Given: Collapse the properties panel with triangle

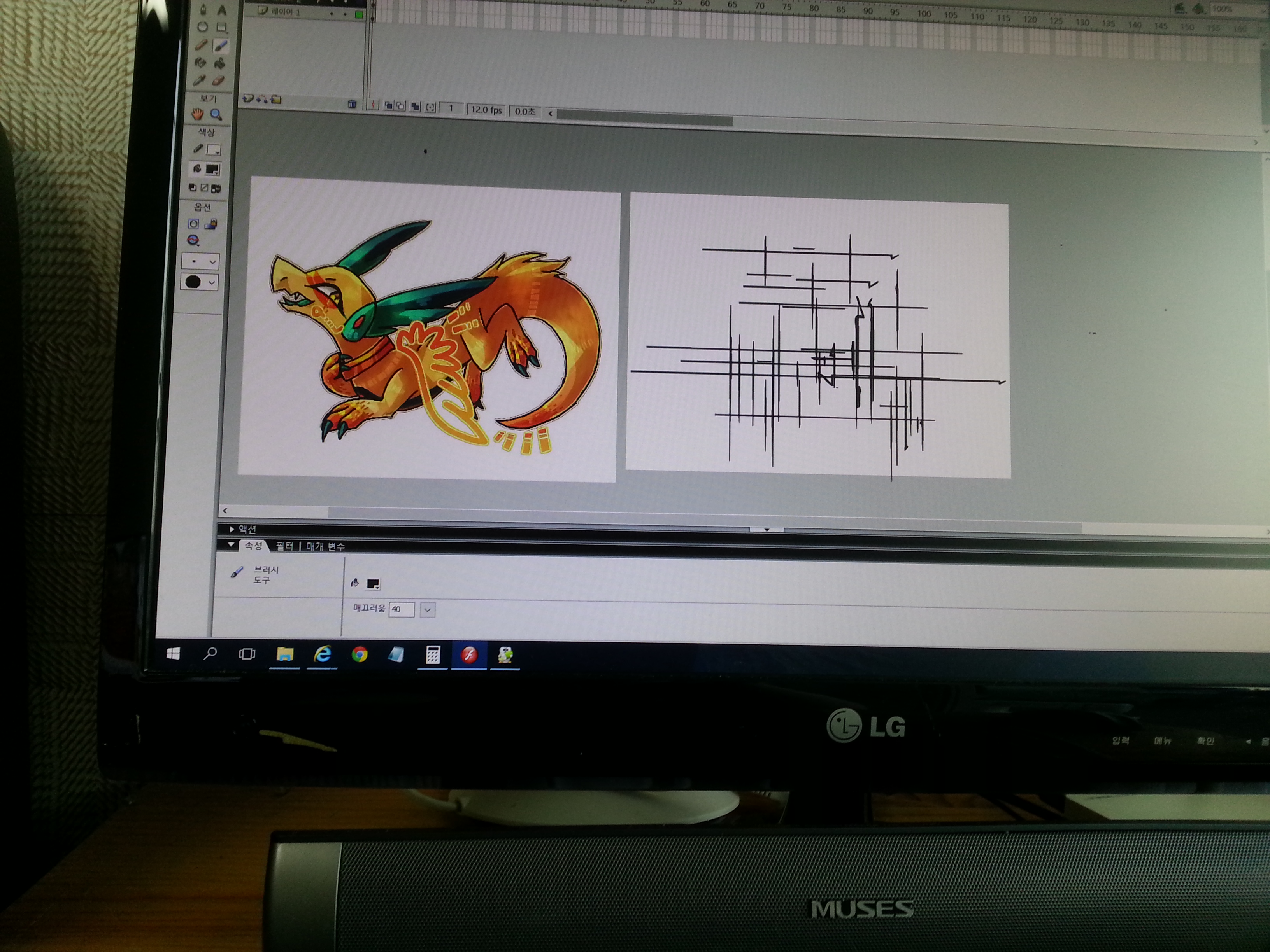Looking at the screenshot, I should pos(231,544).
